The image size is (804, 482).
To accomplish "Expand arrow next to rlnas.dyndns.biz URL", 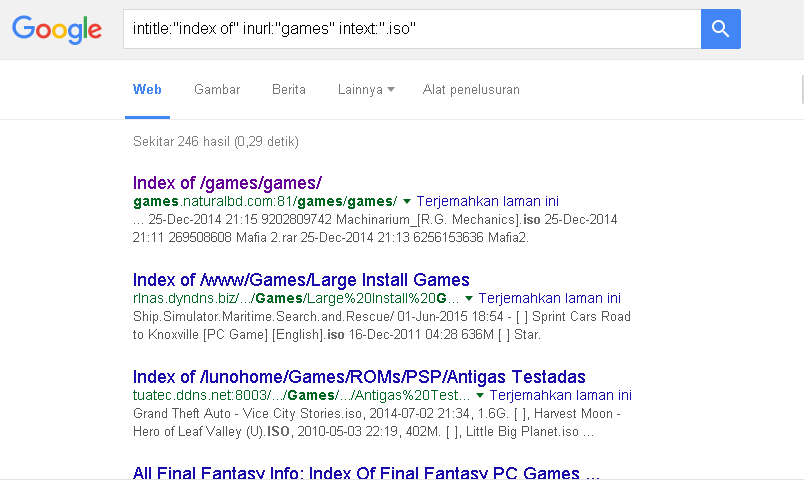I will [469, 298].
